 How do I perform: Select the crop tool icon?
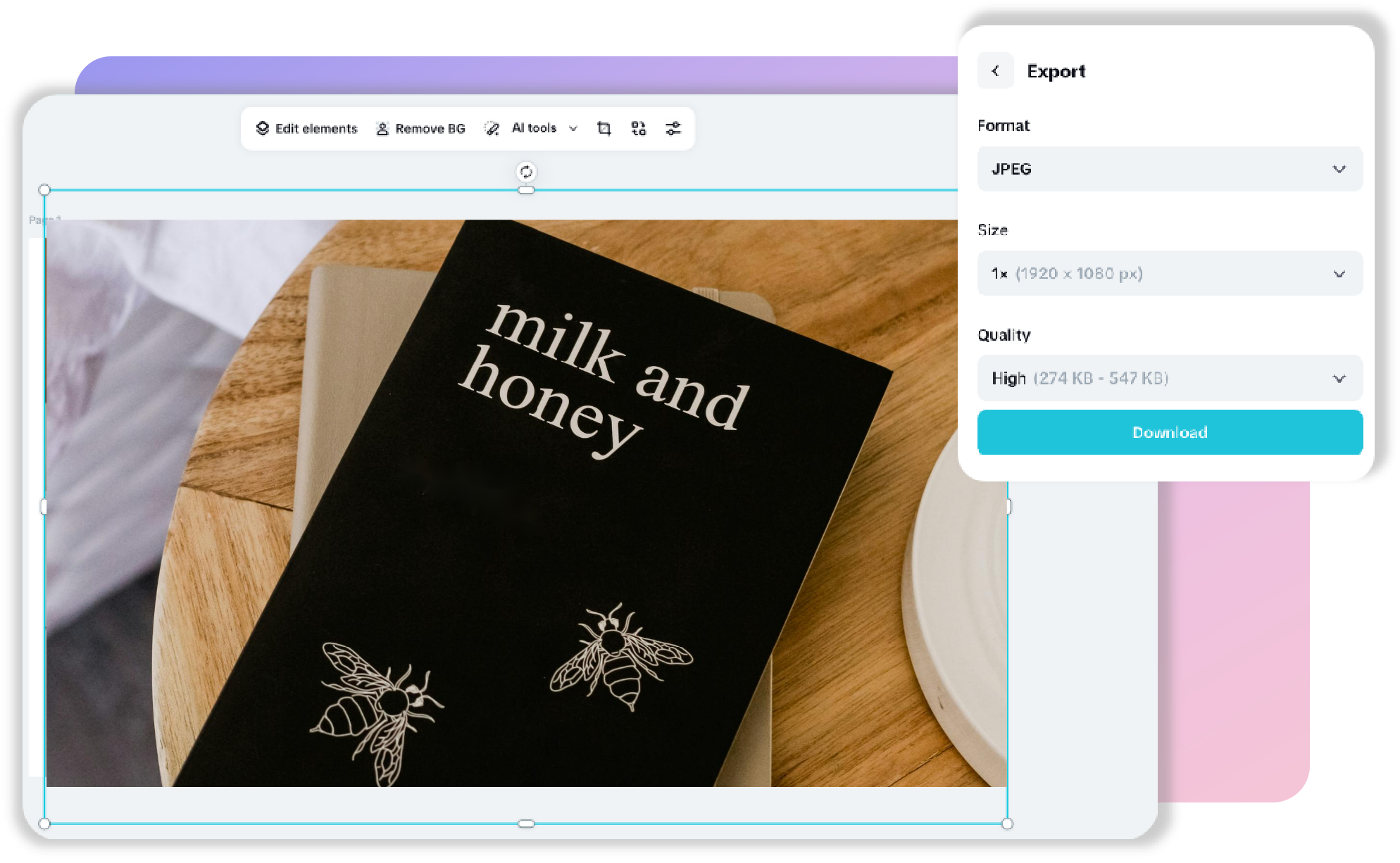click(604, 129)
